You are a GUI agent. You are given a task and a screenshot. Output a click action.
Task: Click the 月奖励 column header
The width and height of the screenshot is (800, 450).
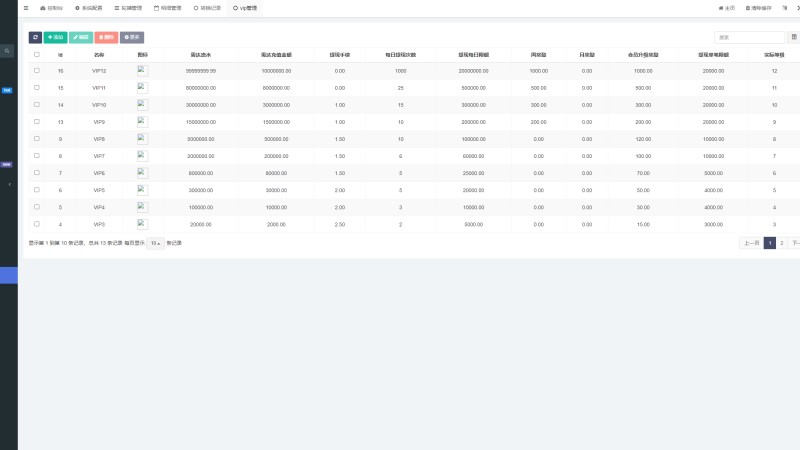point(587,55)
